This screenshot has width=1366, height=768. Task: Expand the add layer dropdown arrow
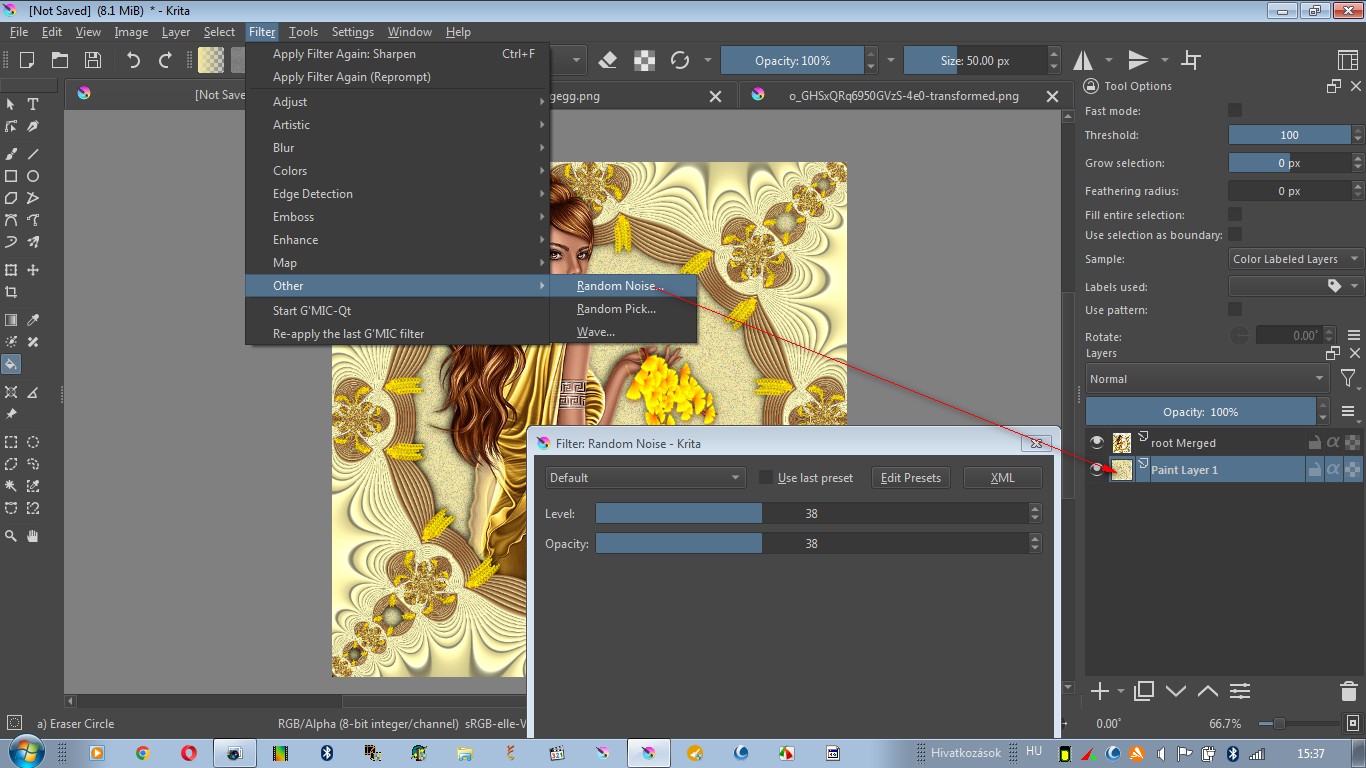pyautogui.click(x=1121, y=692)
